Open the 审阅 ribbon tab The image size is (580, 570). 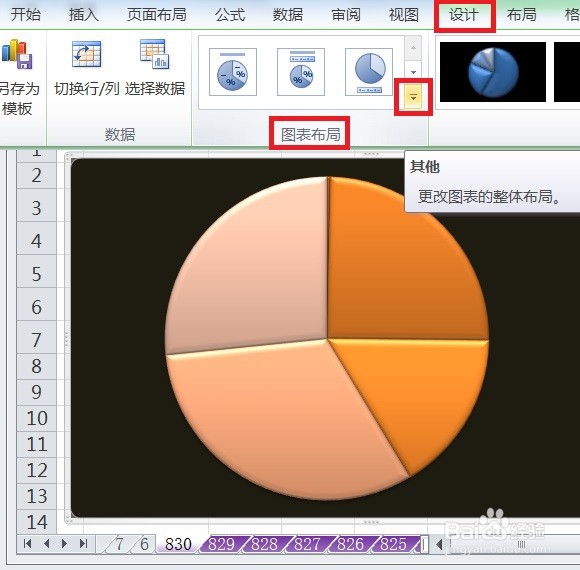(x=346, y=15)
